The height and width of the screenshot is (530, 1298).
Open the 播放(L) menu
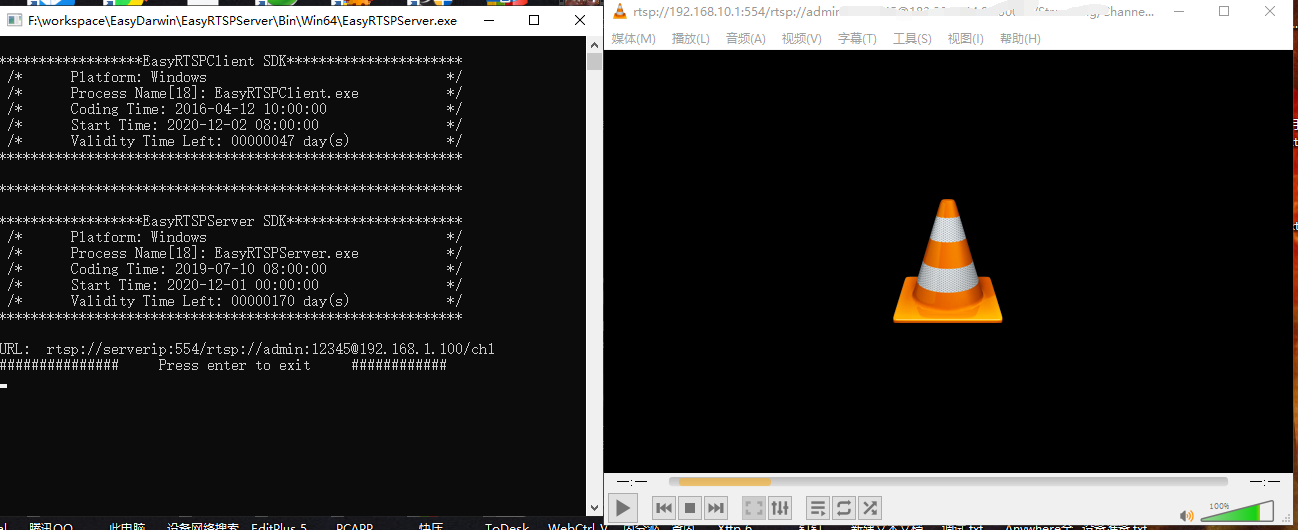[x=691, y=39]
